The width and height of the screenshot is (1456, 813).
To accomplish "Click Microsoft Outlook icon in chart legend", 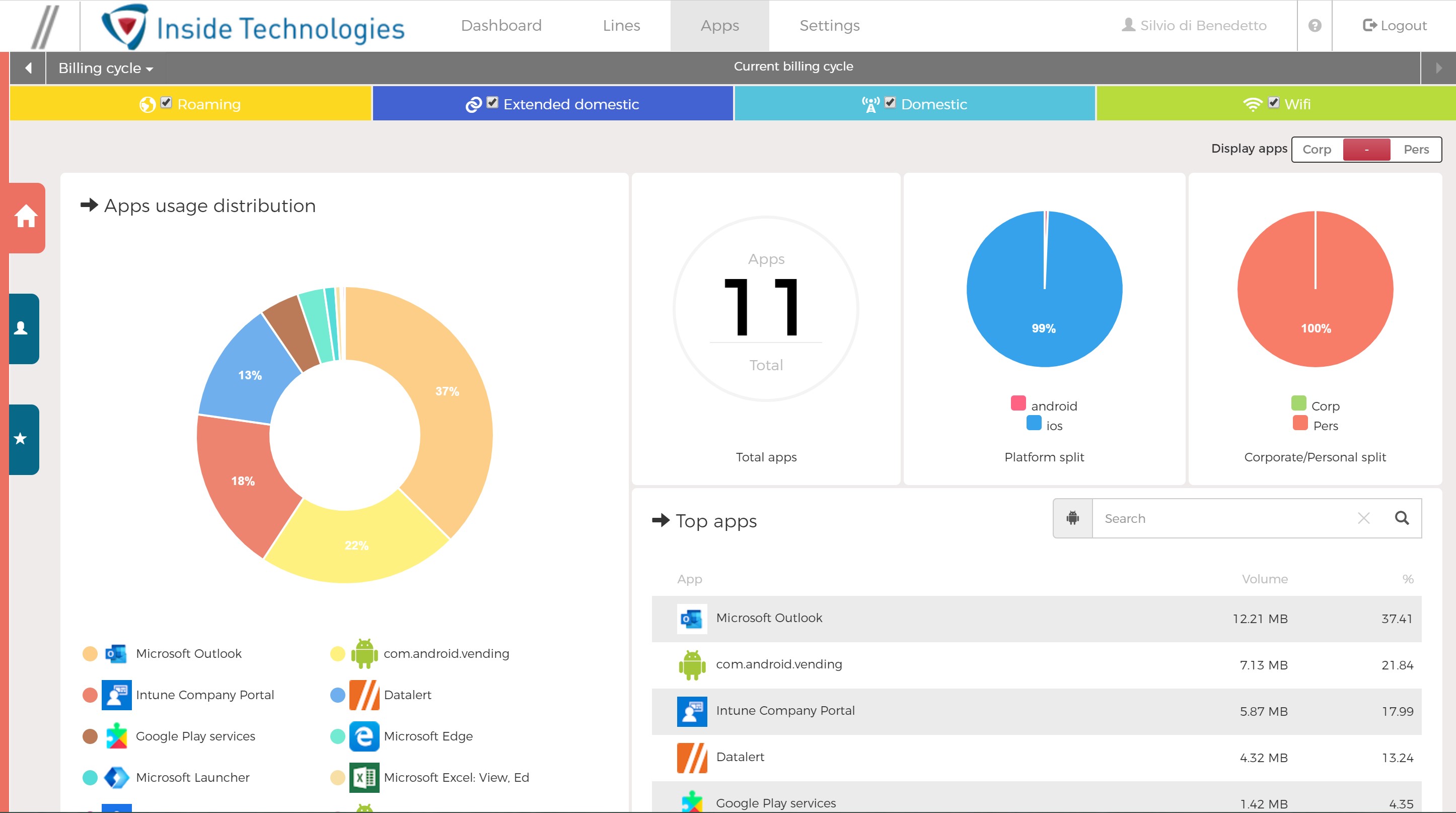I will tap(116, 653).
